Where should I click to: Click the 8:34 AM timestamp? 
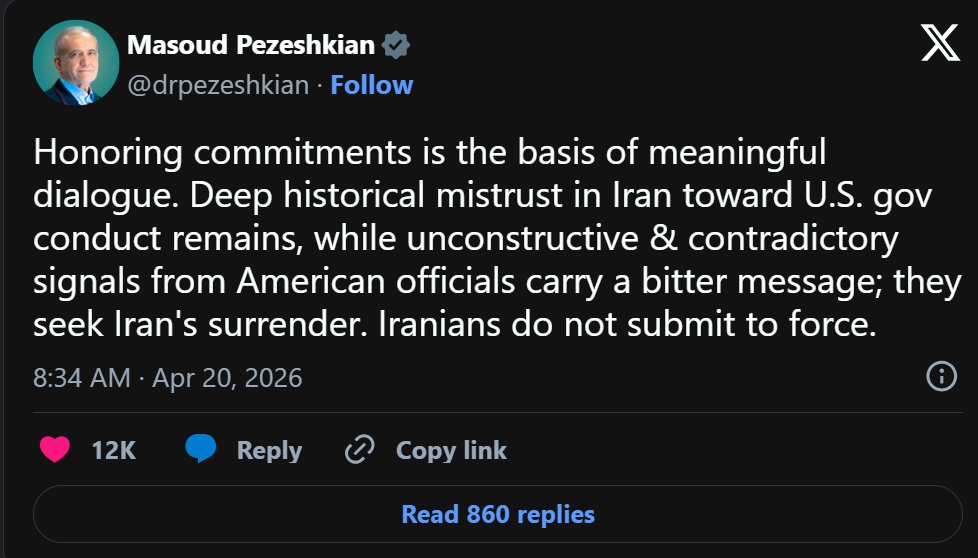point(81,378)
